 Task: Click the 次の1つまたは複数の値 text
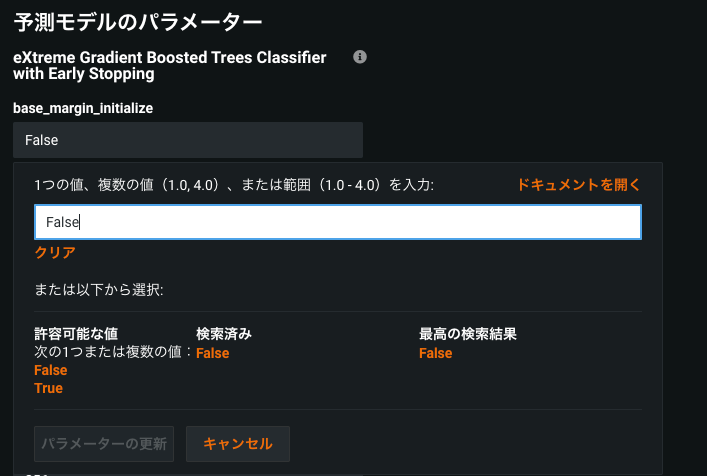point(113,352)
